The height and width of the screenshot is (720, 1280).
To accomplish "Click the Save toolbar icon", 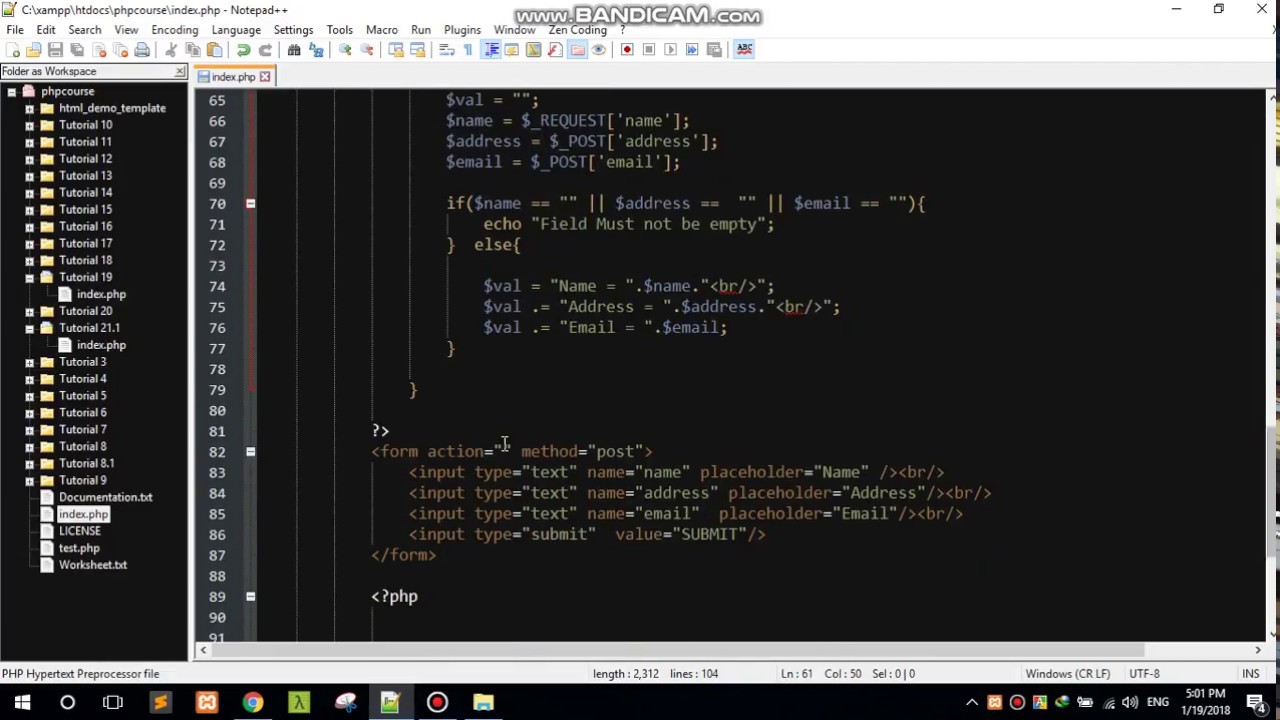I will (55, 50).
